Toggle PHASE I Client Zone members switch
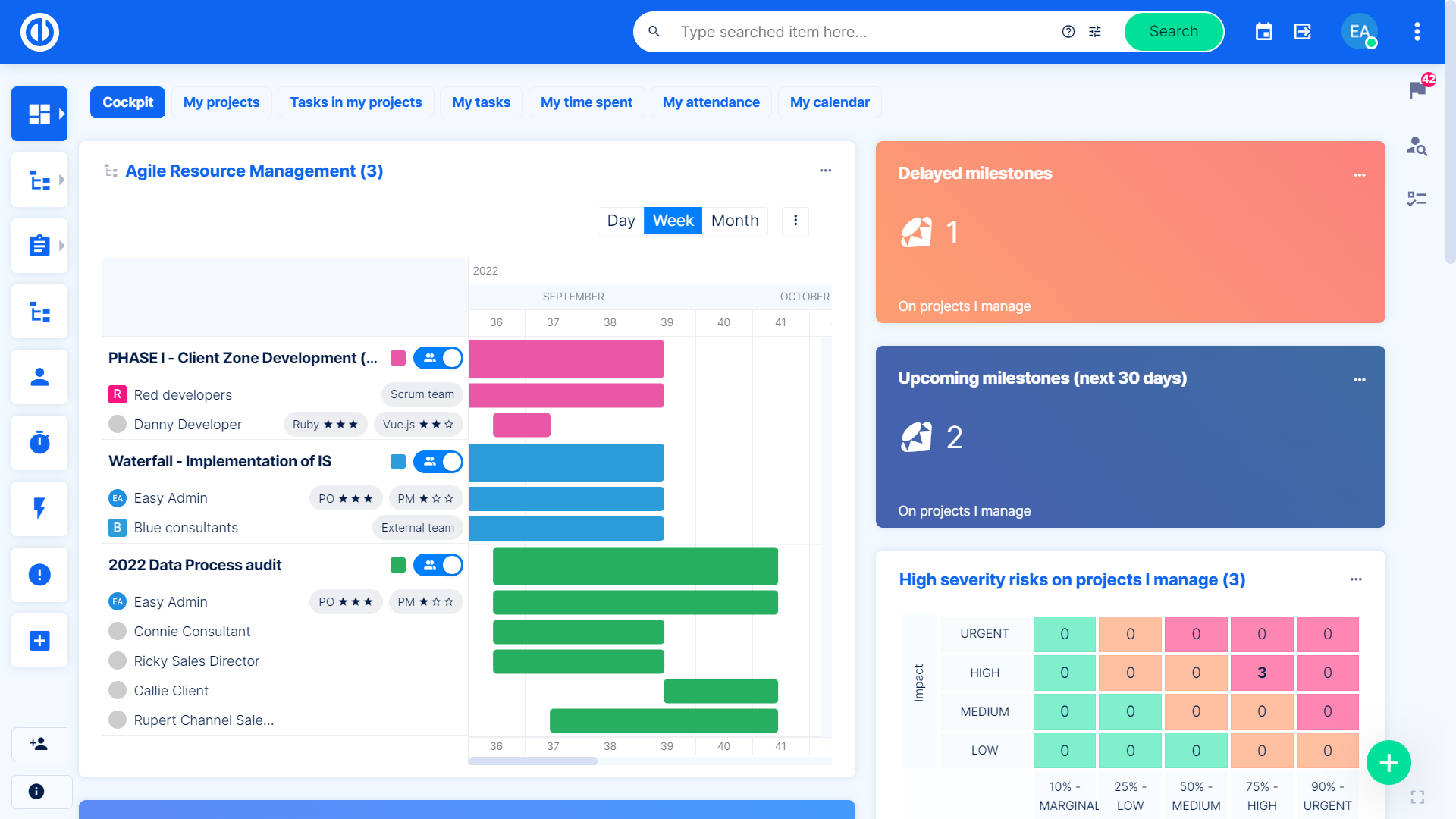Screen dimensions: 1456x819 coord(438,358)
